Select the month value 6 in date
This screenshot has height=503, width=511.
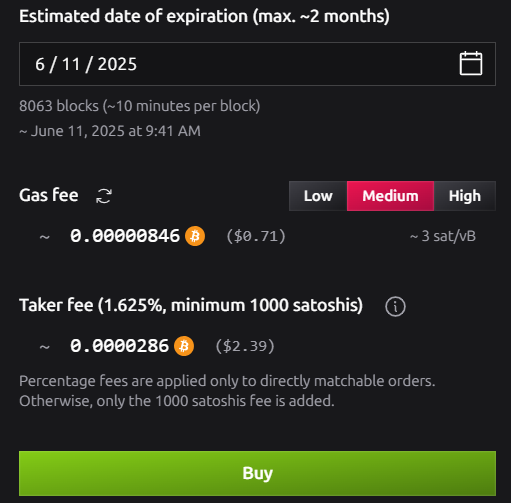[40, 64]
